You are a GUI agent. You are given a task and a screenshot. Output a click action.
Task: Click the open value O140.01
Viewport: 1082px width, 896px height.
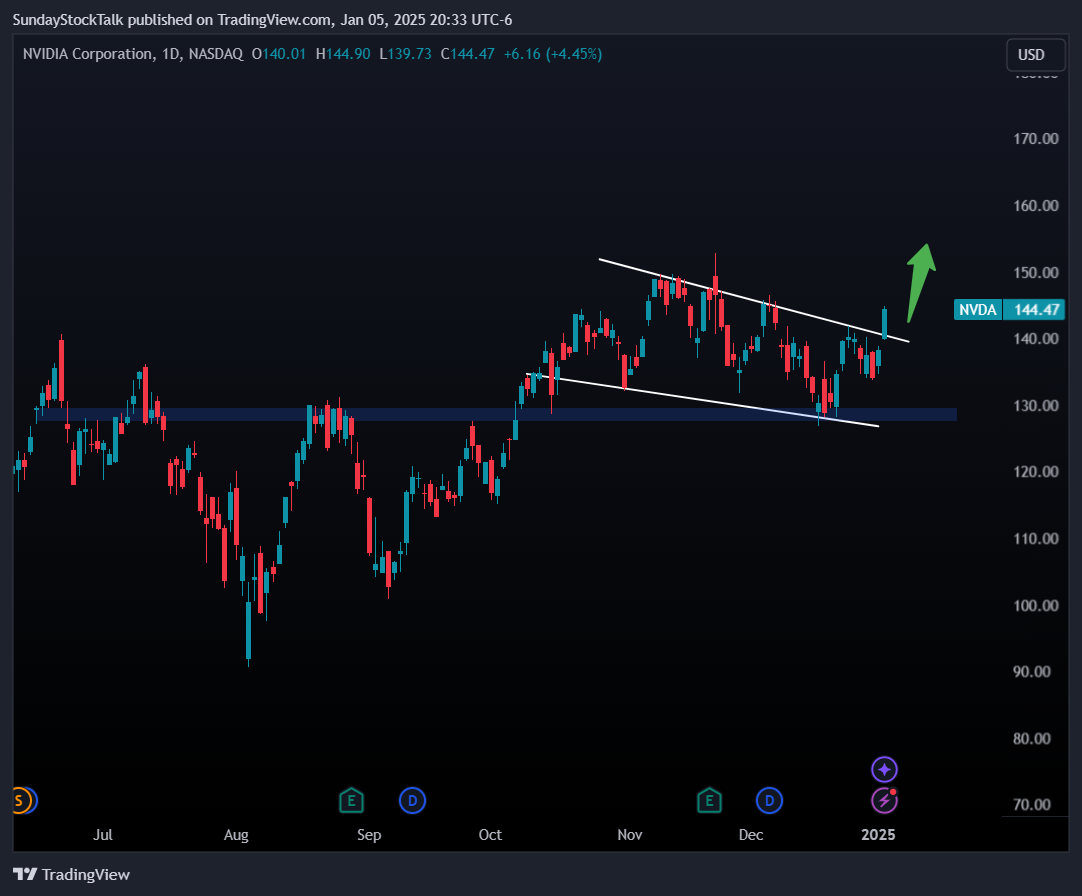[279, 54]
